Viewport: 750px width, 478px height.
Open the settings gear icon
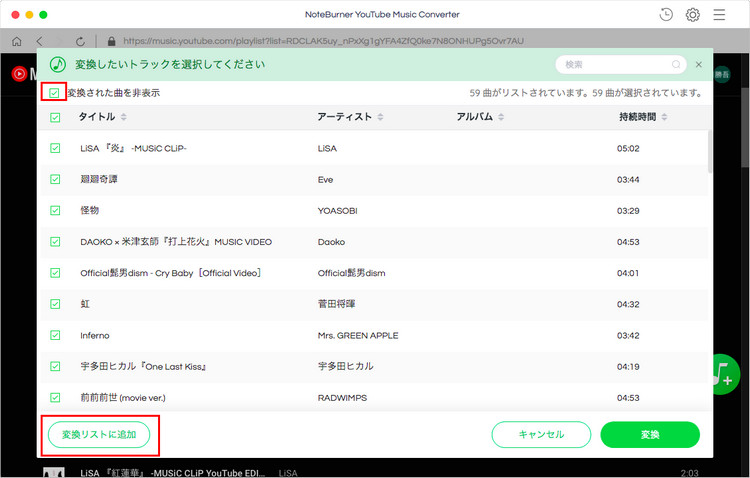(x=693, y=15)
